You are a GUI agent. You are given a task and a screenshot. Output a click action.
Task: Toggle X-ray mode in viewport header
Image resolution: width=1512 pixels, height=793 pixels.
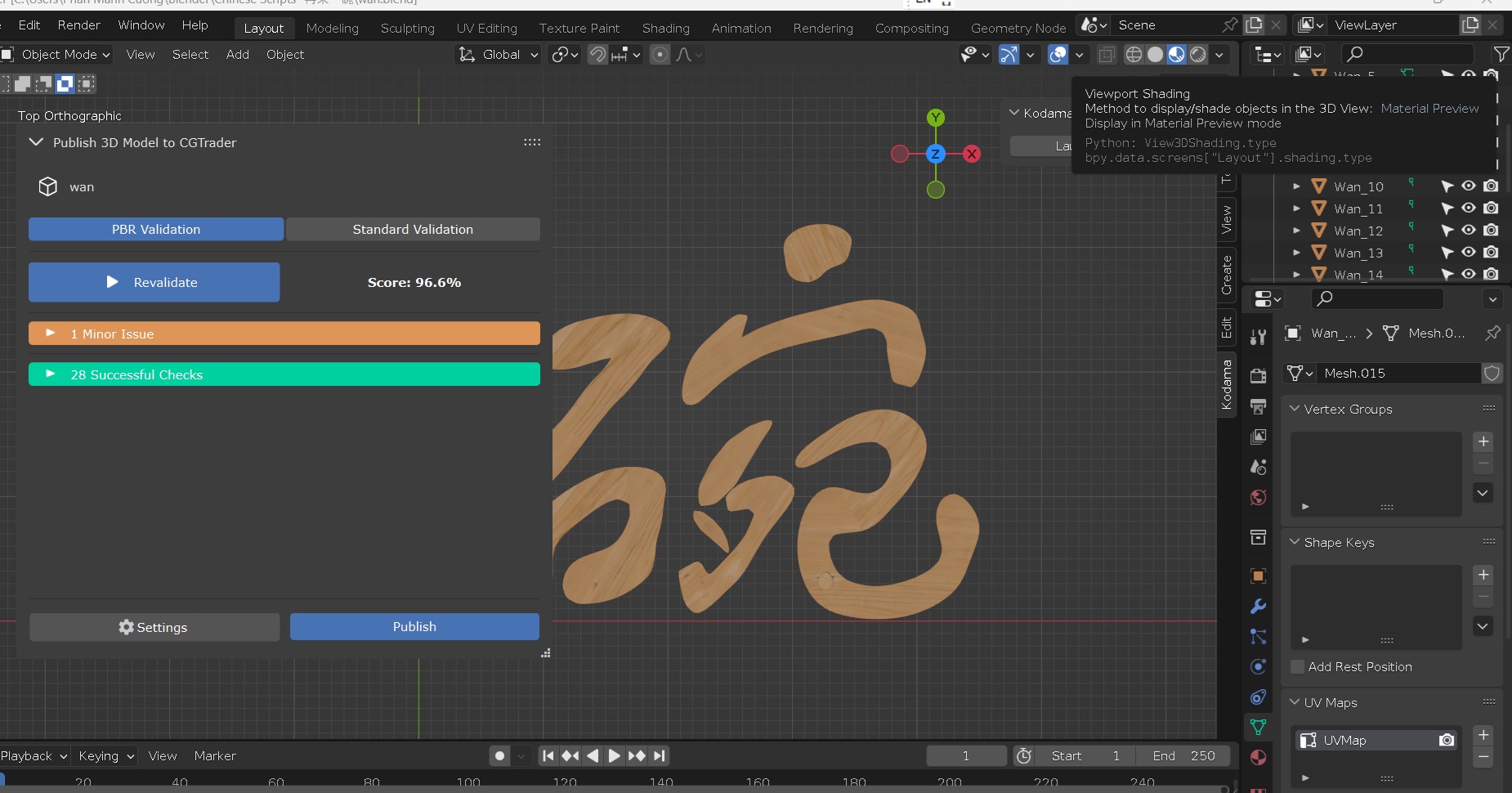1107,55
